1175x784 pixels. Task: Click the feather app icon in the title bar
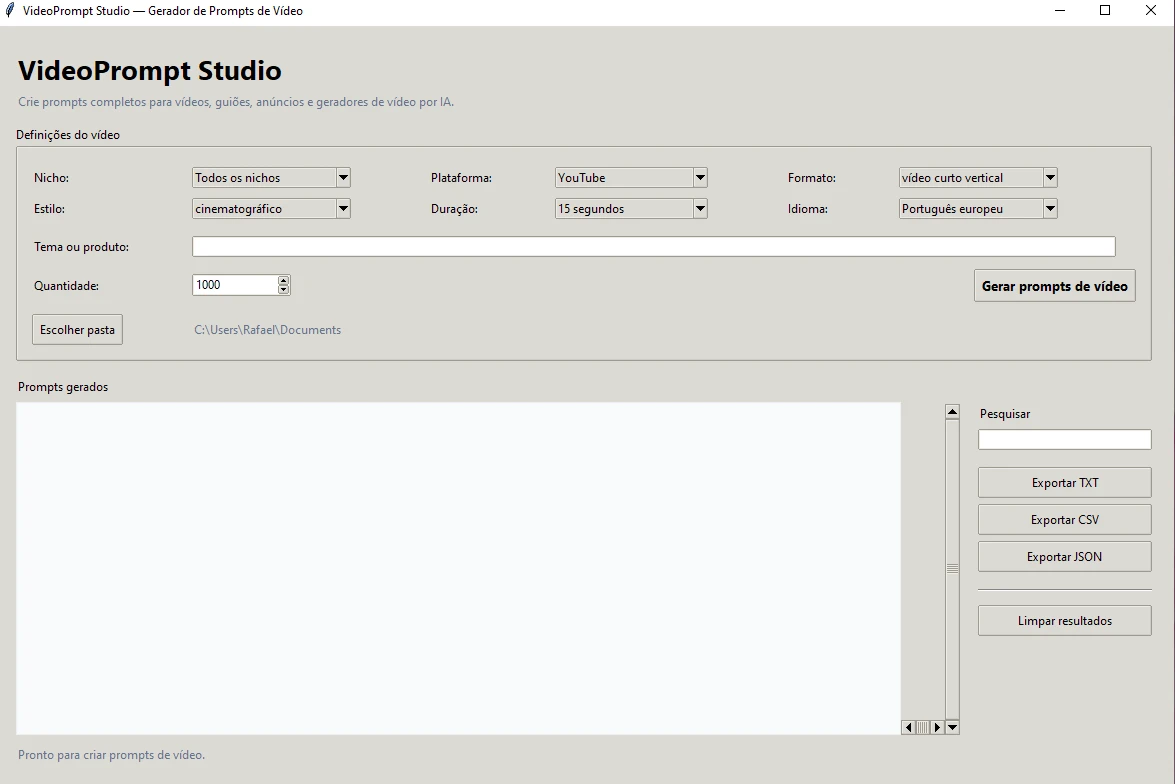tap(10, 10)
